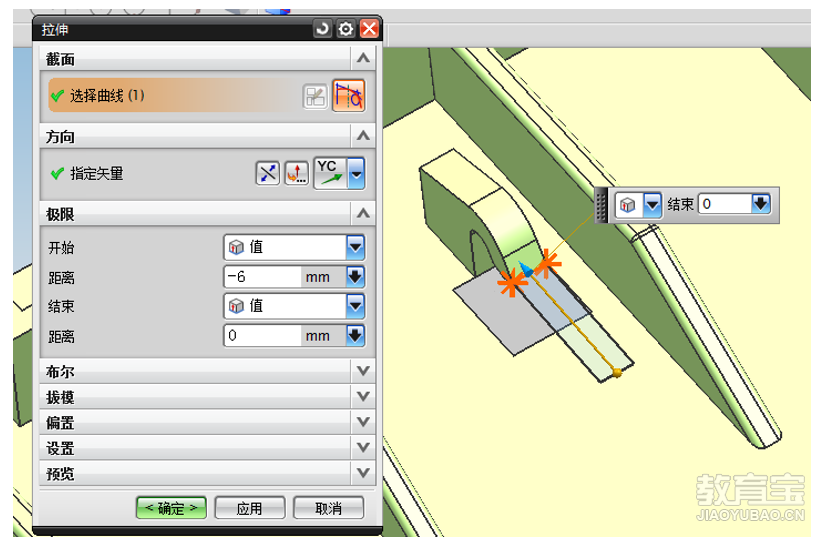The image size is (826, 544).
Task: Click the on-screen 结束 value field
Action: coord(725,204)
